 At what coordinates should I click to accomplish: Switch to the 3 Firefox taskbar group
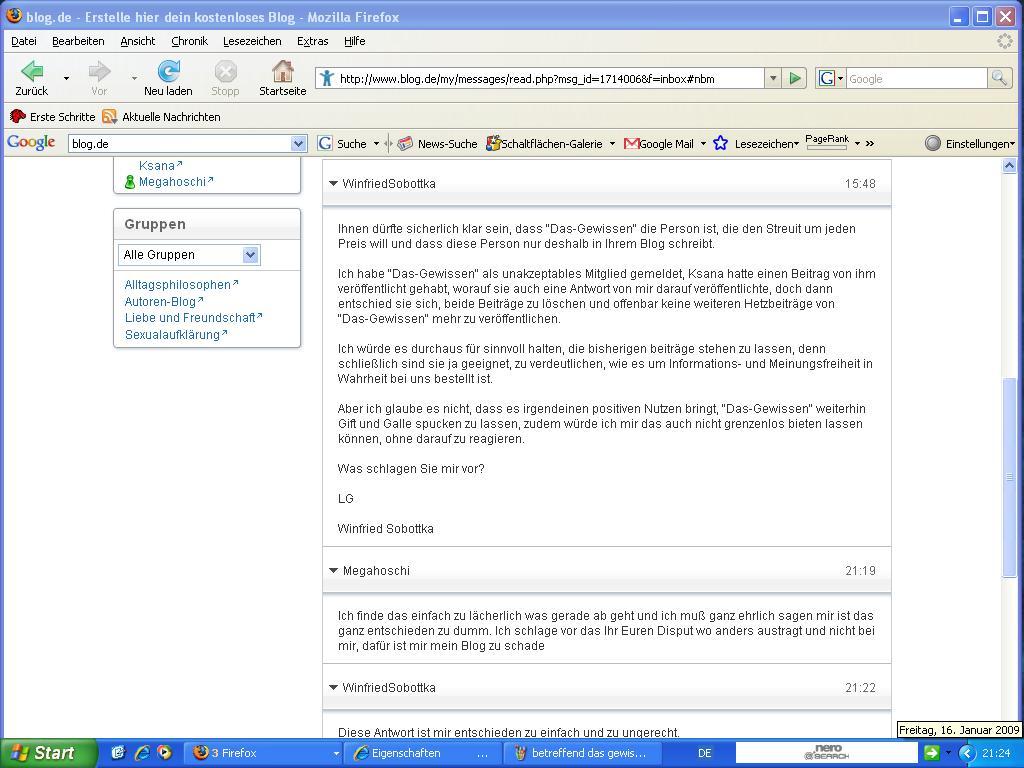pos(264,753)
